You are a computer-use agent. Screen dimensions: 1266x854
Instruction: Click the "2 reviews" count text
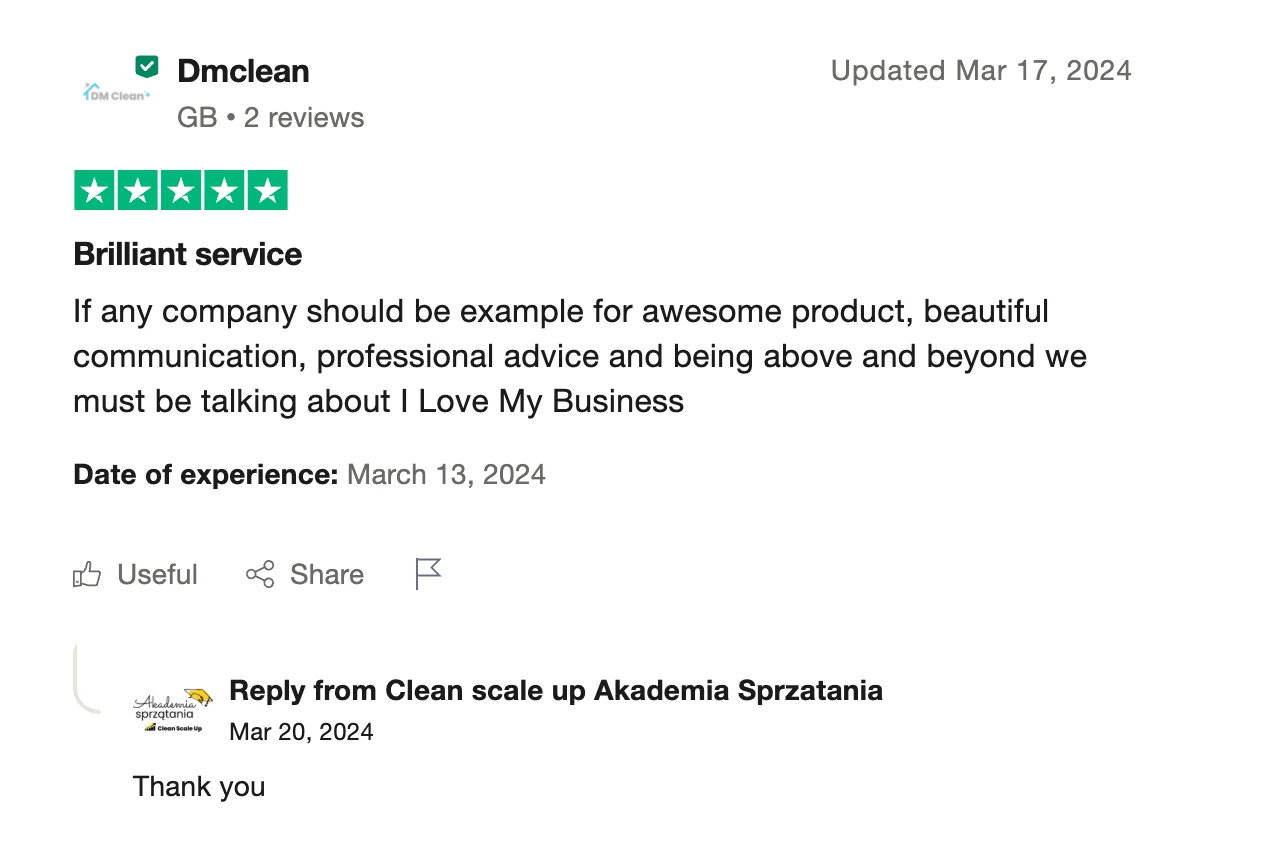click(304, 118)
